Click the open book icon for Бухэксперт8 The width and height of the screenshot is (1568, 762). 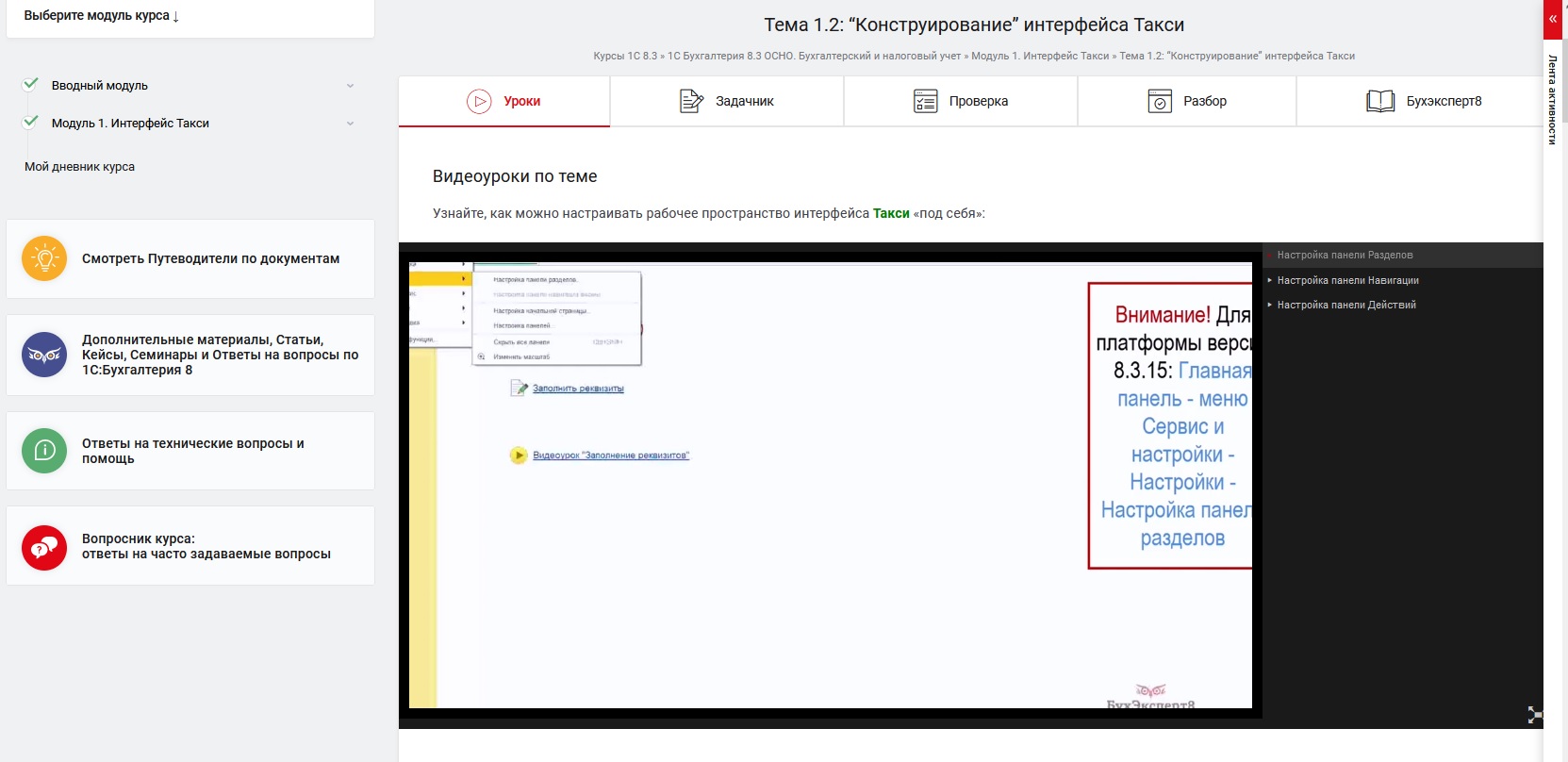(x=1380, y=101)
